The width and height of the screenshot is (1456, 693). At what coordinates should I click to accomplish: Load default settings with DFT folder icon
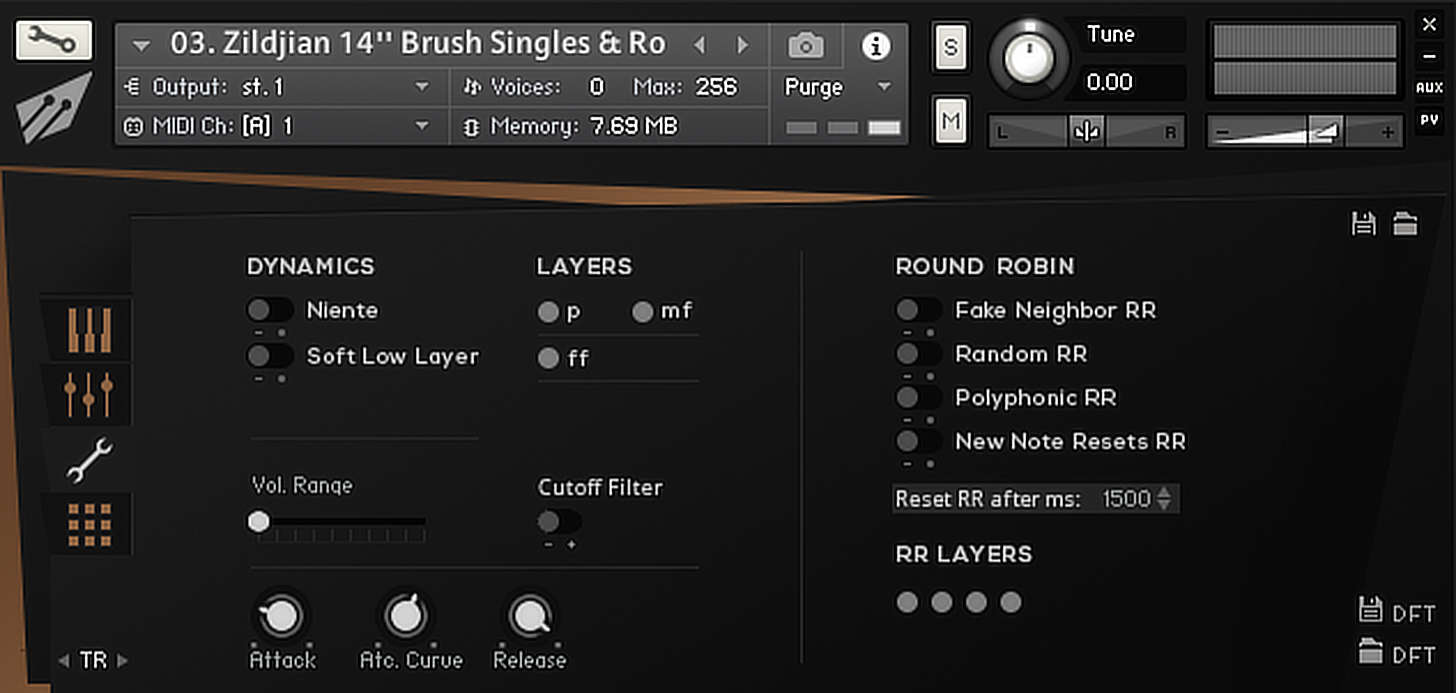[x=1370, y=652]
